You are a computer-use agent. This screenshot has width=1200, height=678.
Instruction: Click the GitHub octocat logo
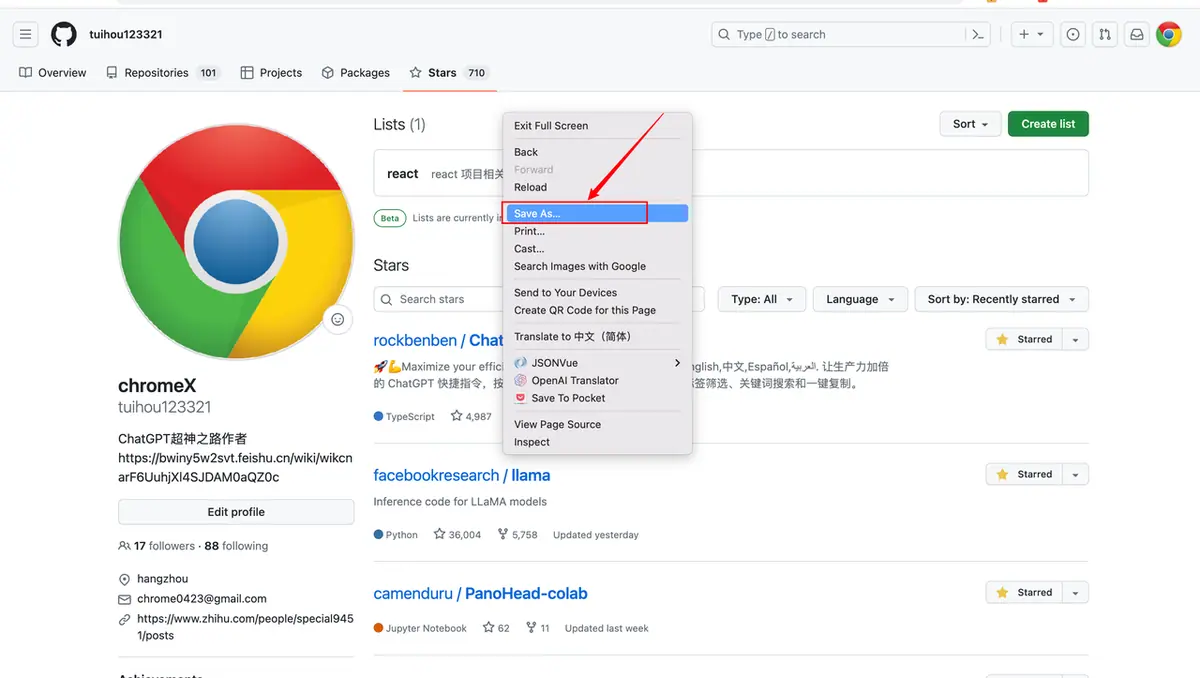[x=64, y=34]
